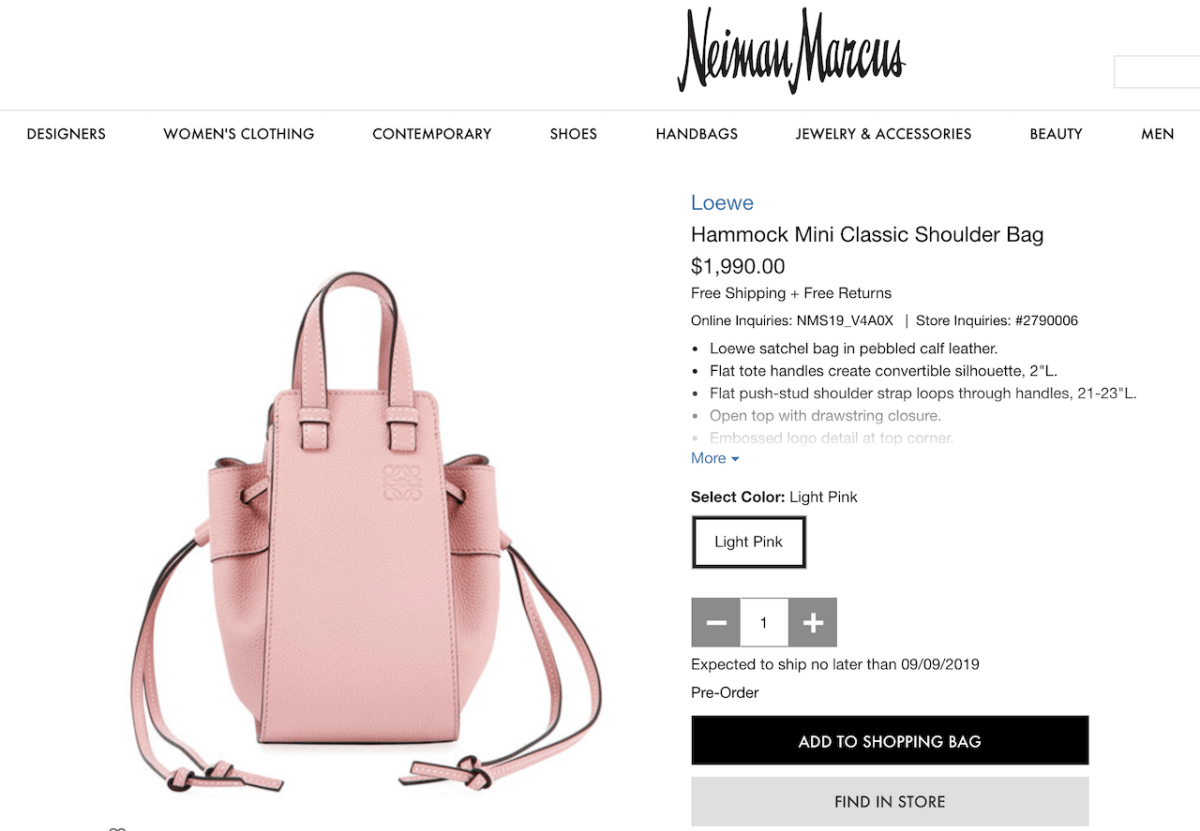
Task: Click the Hammock Mini Classic Shoulder Bag title
Action: click(867, 235)
